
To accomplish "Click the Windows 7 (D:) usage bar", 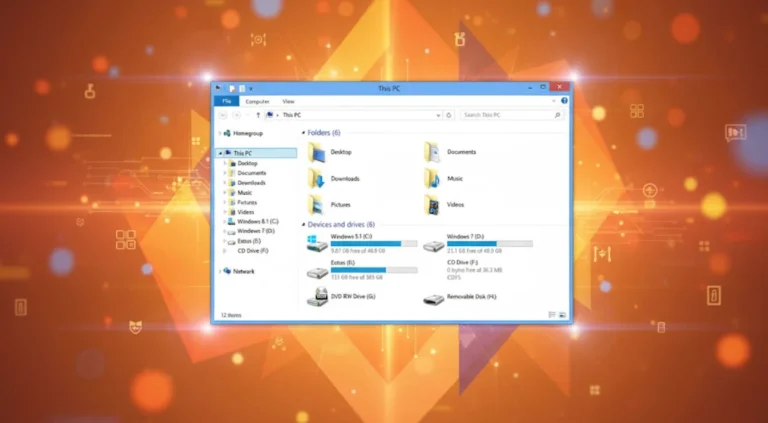I will pyautogui.click(x=490, y=243).
